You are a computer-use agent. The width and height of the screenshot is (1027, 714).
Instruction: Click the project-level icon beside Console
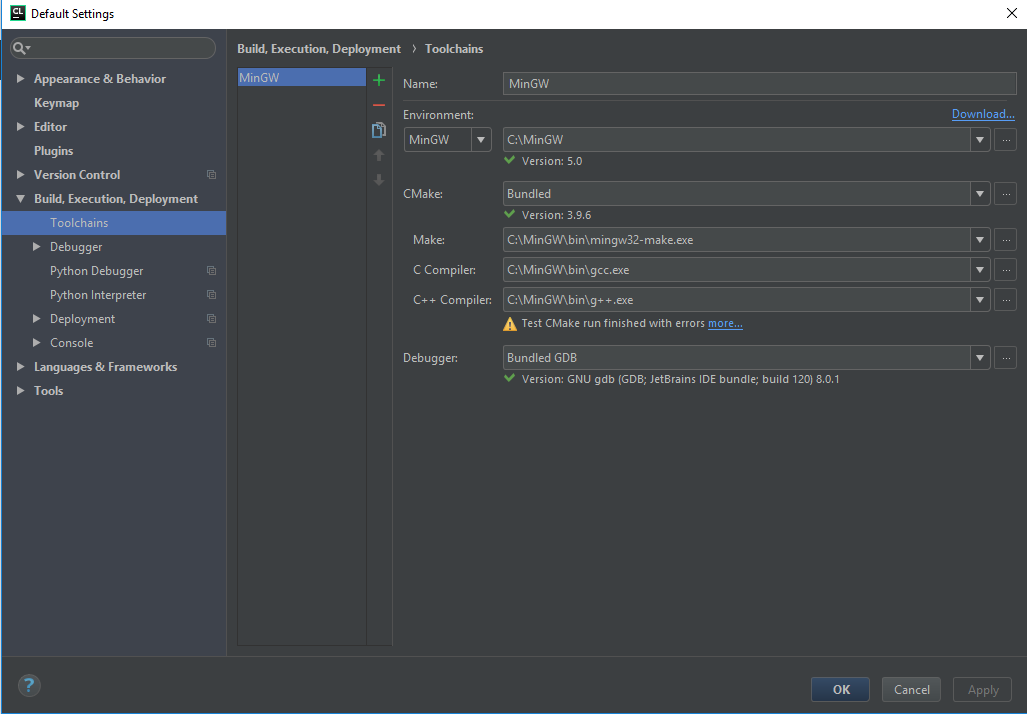coord(212,343)
